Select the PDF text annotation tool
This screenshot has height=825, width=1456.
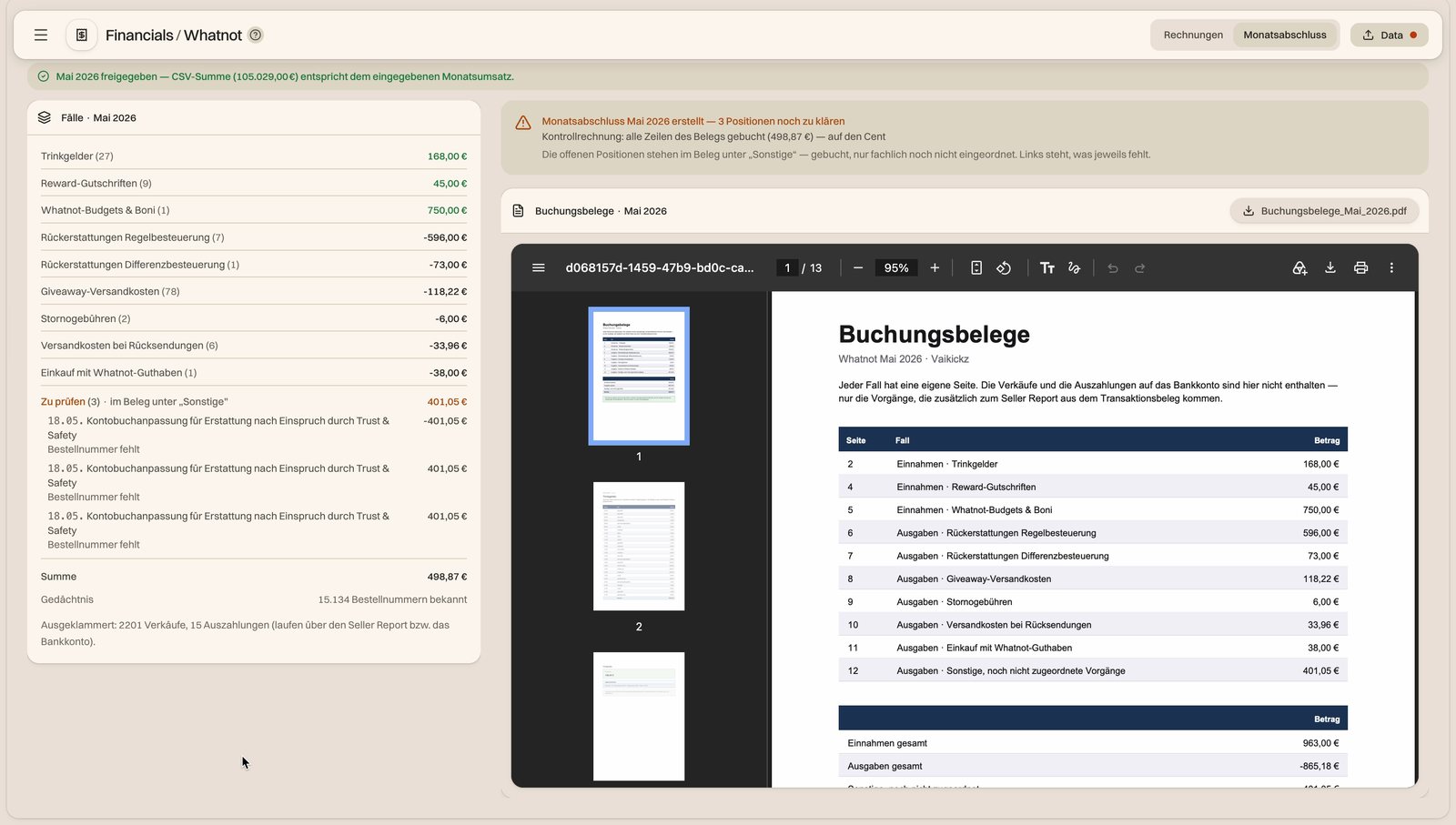pos(1047,267)
